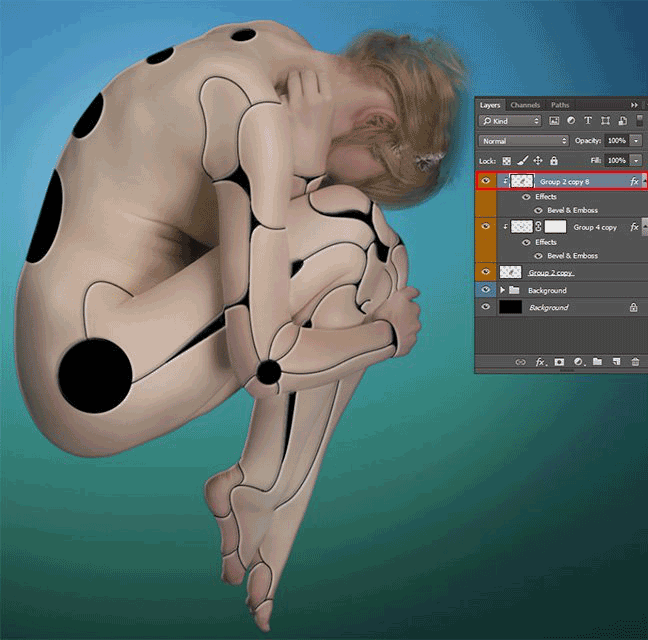Toggle Bevel & Emboss effect on Group 4 copy
This screenshot has width=648, height=640.
[538, 256]
